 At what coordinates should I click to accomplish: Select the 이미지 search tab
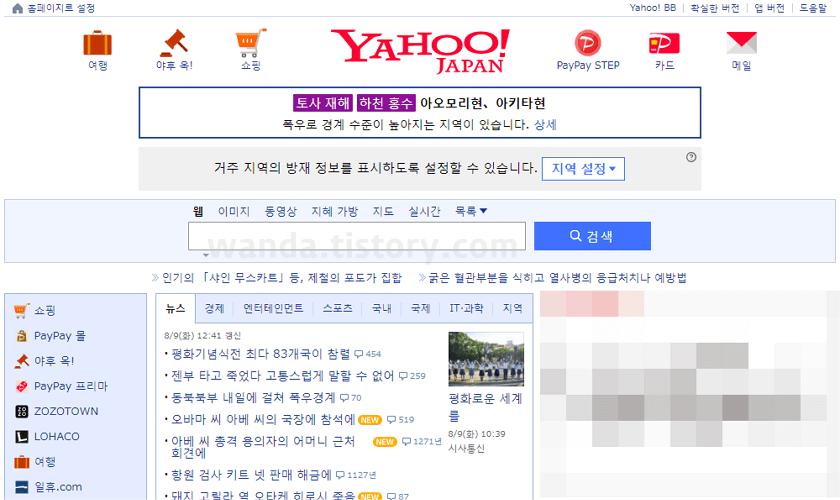[234, 211]
